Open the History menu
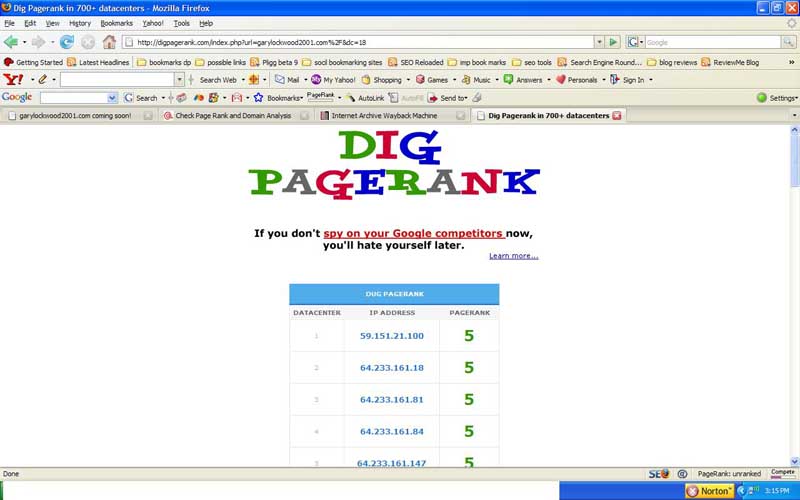The image size is (800, 500). tap(80, 23)
